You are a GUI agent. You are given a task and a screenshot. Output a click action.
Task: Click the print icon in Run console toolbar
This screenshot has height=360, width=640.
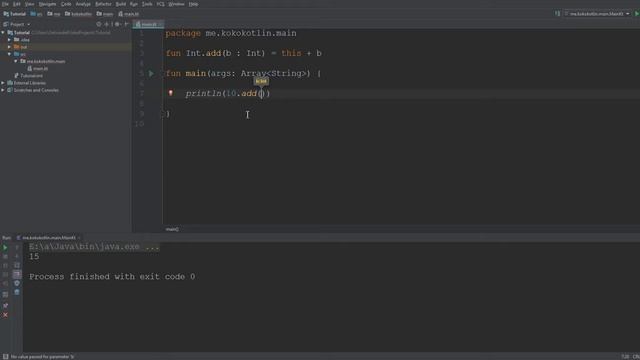(x=17, y=283)
